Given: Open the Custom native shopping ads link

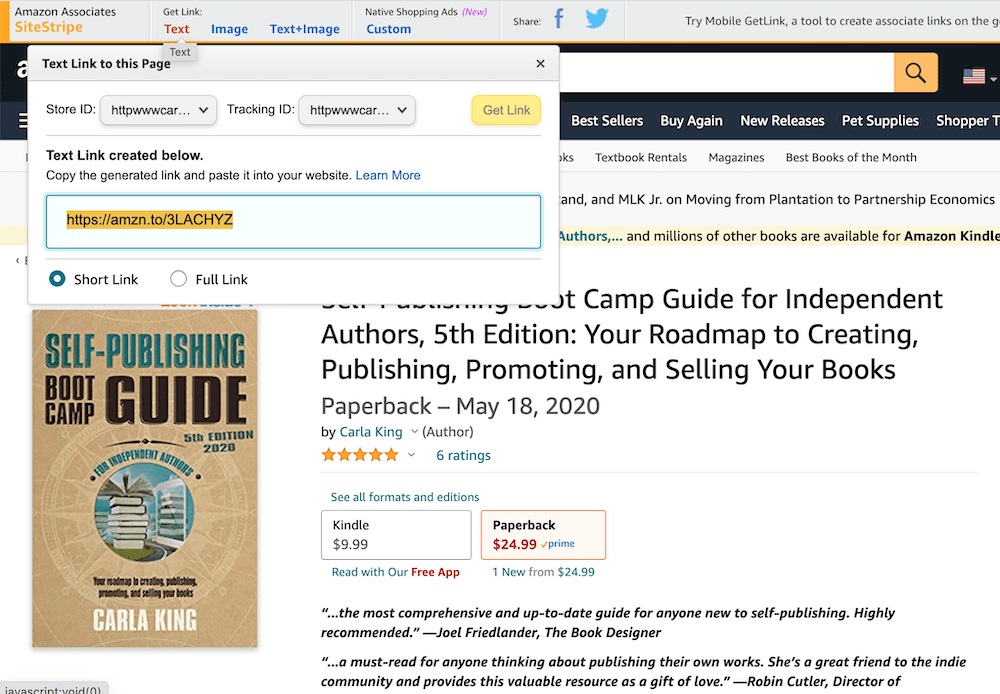Looking at the screenshot, I should [388, 29].
